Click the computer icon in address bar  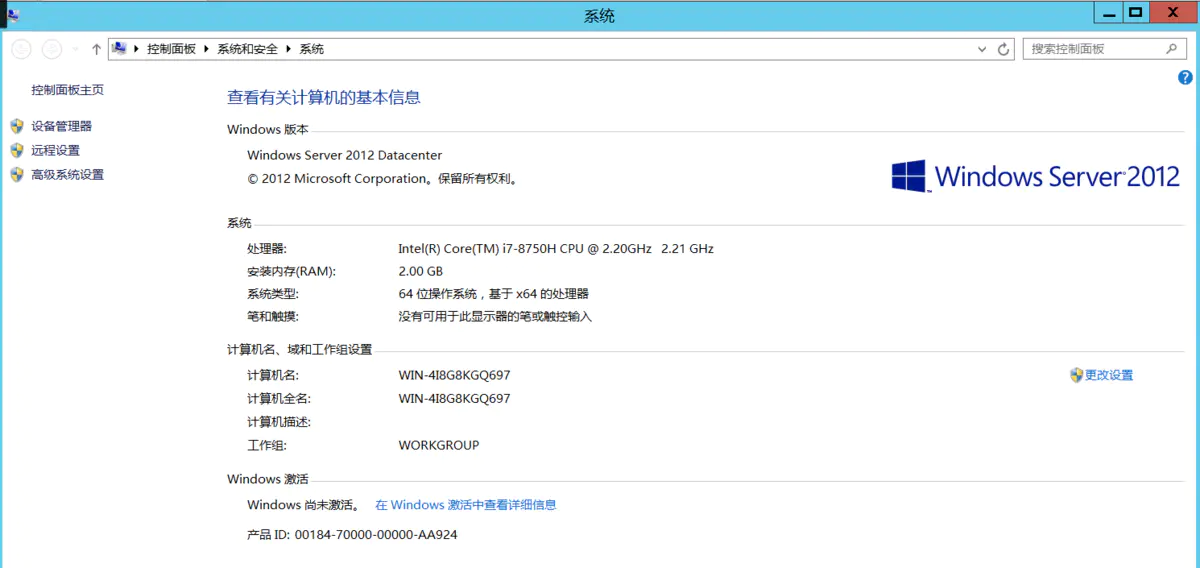(x=120, y=48)
